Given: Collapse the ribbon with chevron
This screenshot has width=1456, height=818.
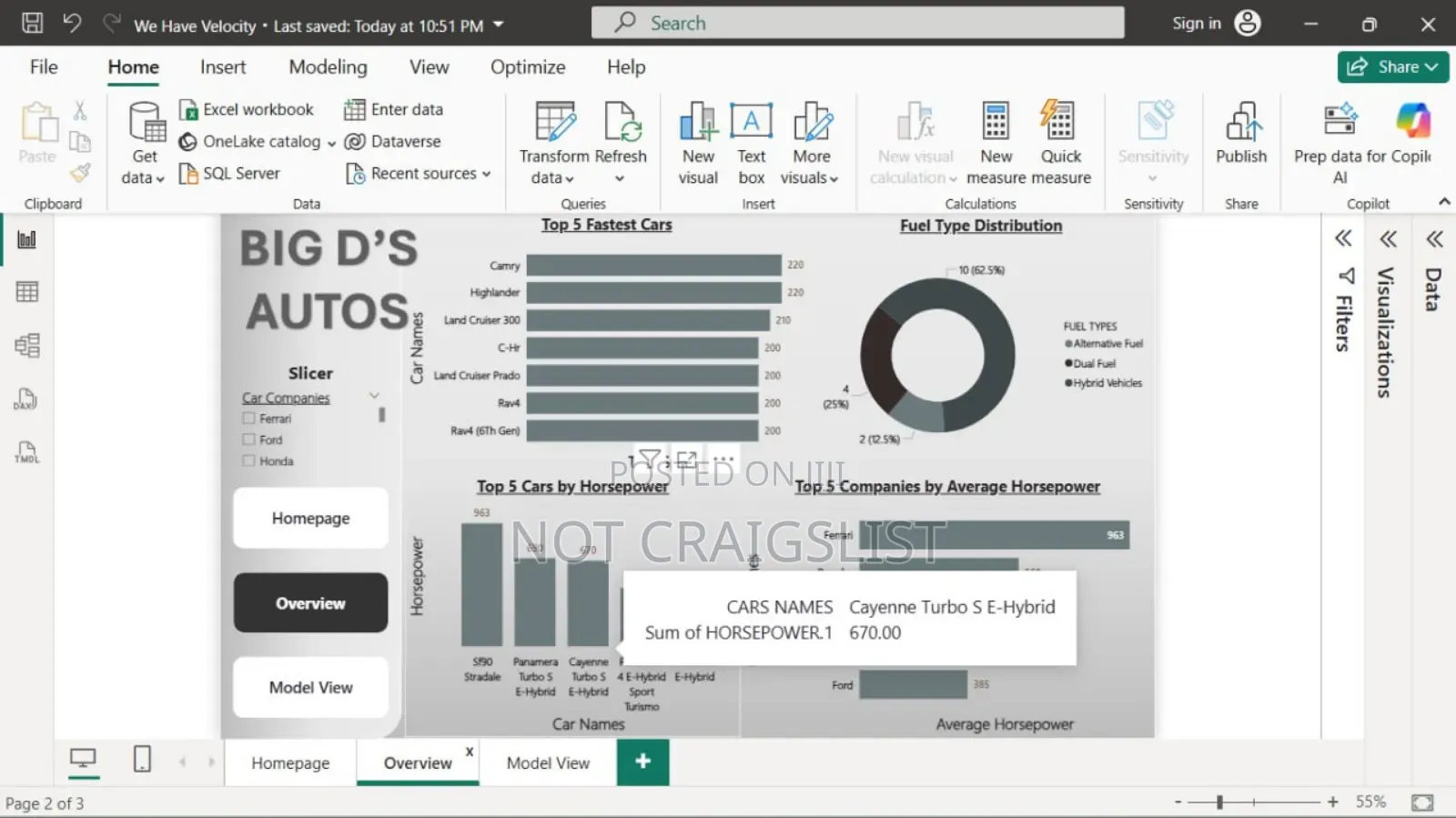Looking at the screenshot, I should [1444, 201].
